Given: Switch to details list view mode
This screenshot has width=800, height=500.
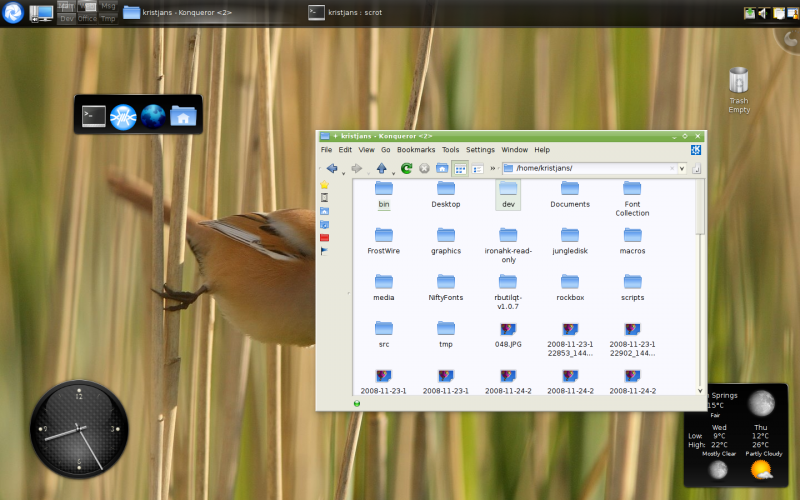Looking at the screenshot, I should [x=478, y=168].
